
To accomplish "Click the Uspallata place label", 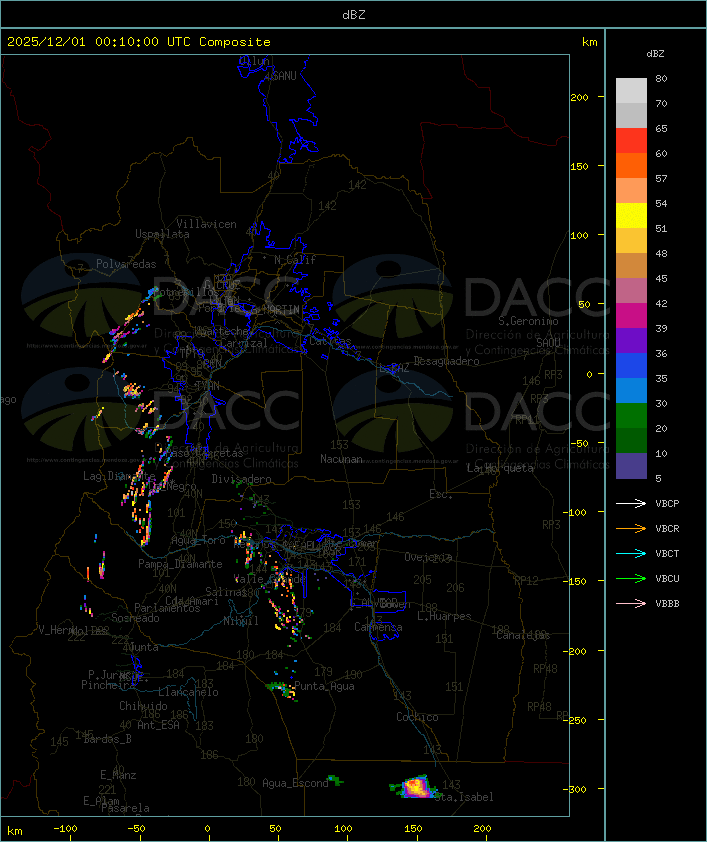I will point(162,235).
